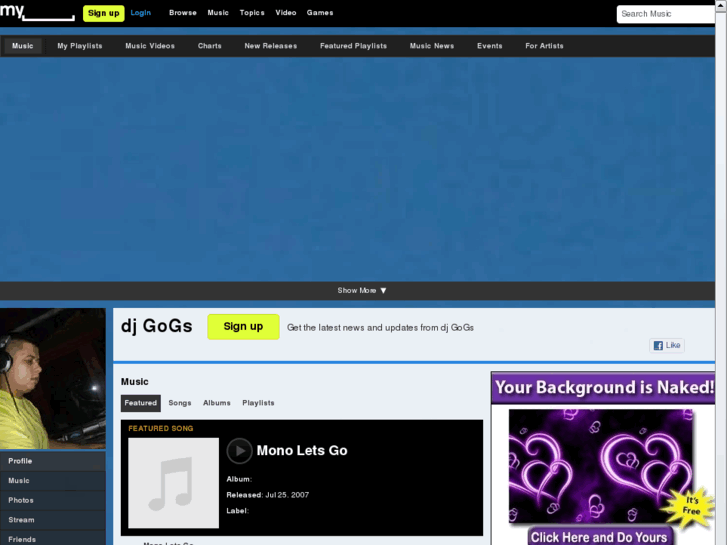727x545 pixels.
Task: Open the Login link
Action: pos(140,13)
